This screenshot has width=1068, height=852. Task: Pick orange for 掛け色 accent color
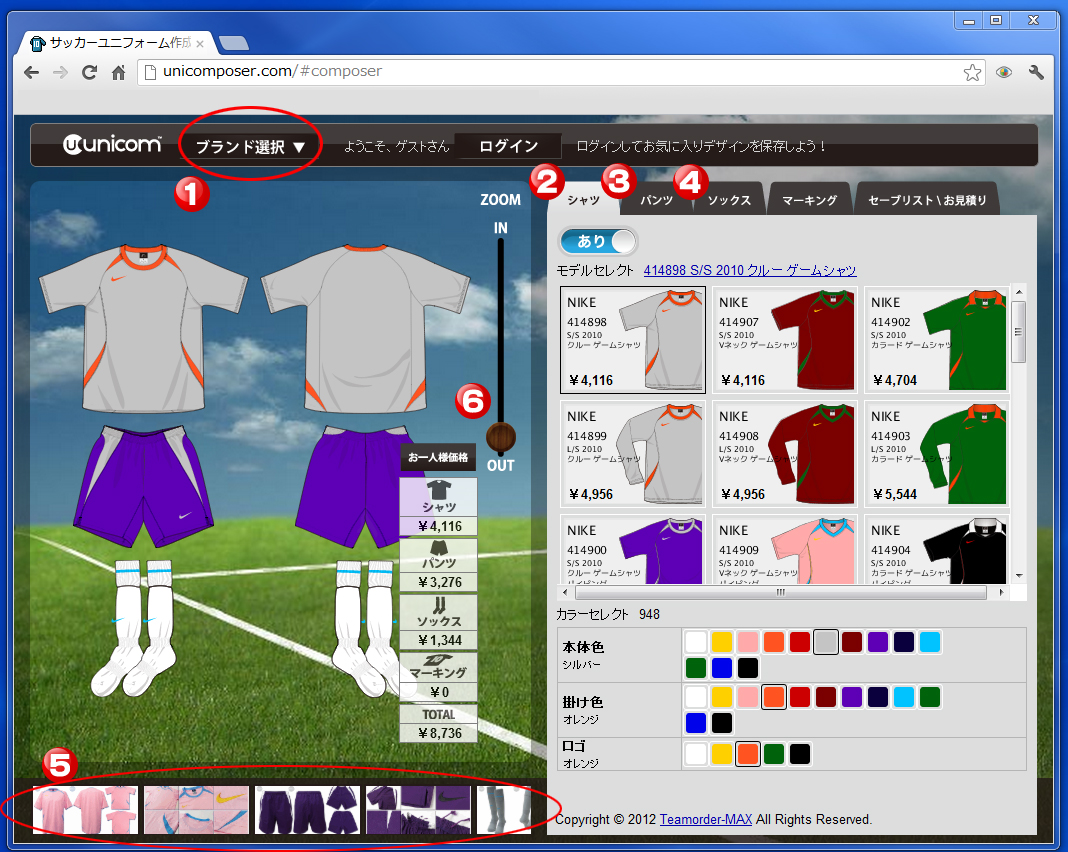point(774,697)
